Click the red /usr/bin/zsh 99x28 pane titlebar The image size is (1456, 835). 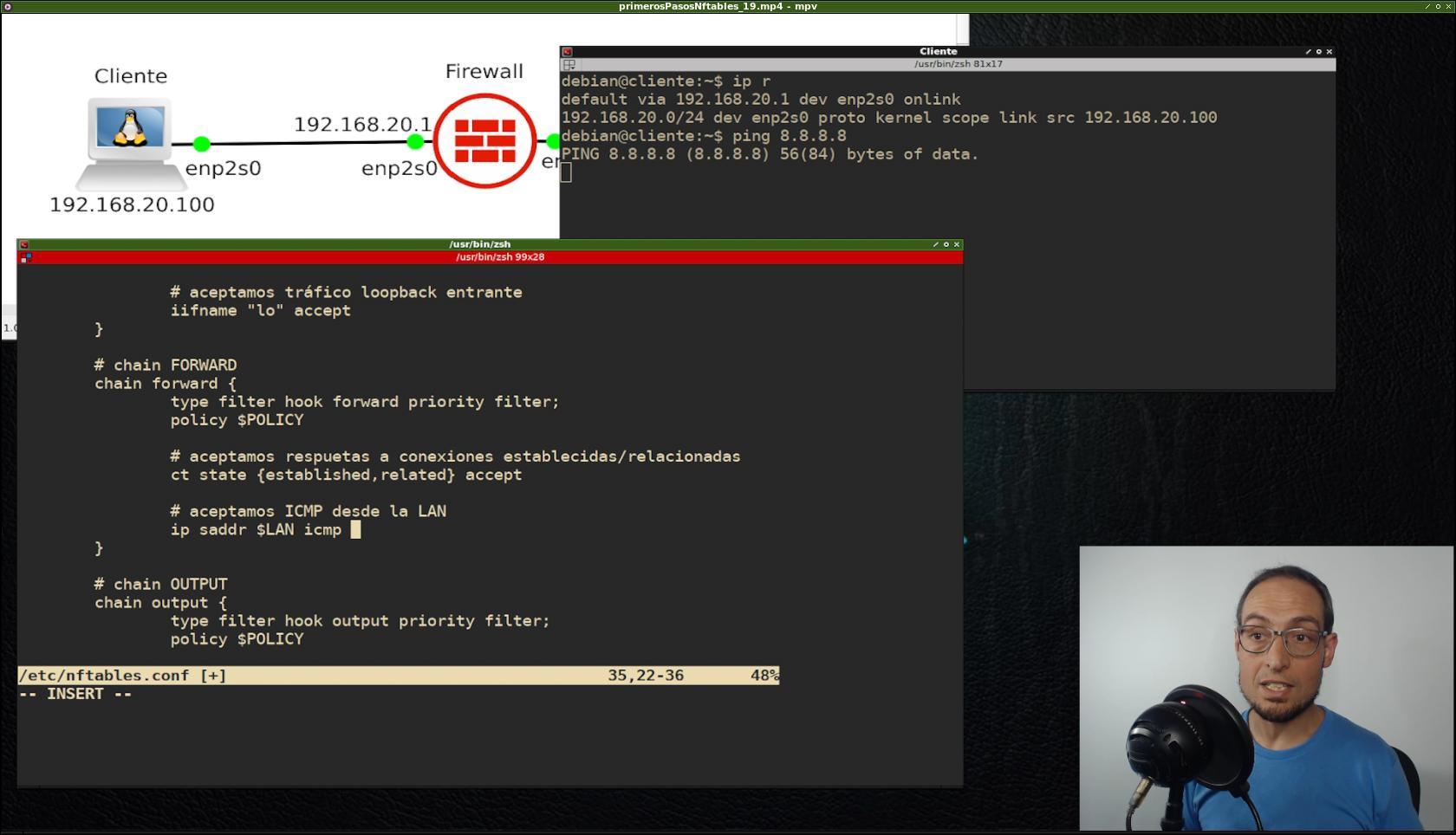click(x=499, y=257)
